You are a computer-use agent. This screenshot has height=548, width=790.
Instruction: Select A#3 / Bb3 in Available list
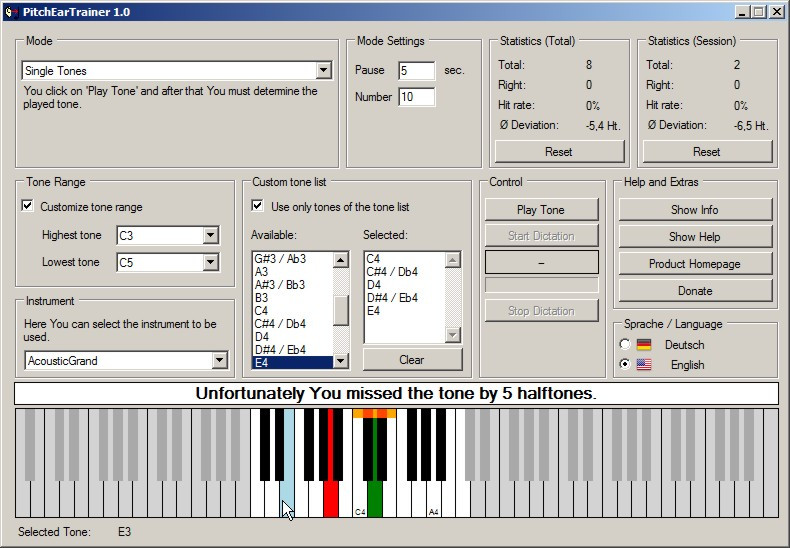click(292, 285)
